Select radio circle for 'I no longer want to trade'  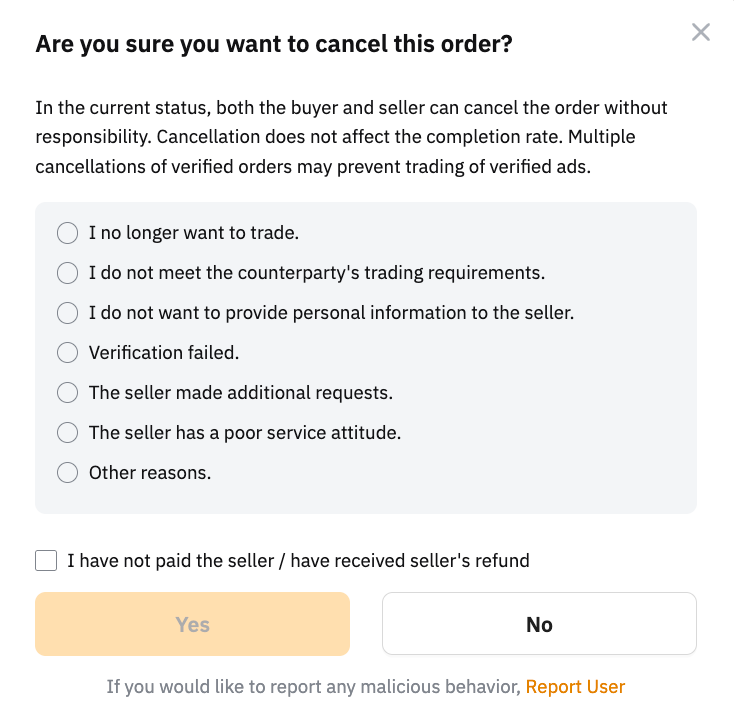tap(67, 233)
